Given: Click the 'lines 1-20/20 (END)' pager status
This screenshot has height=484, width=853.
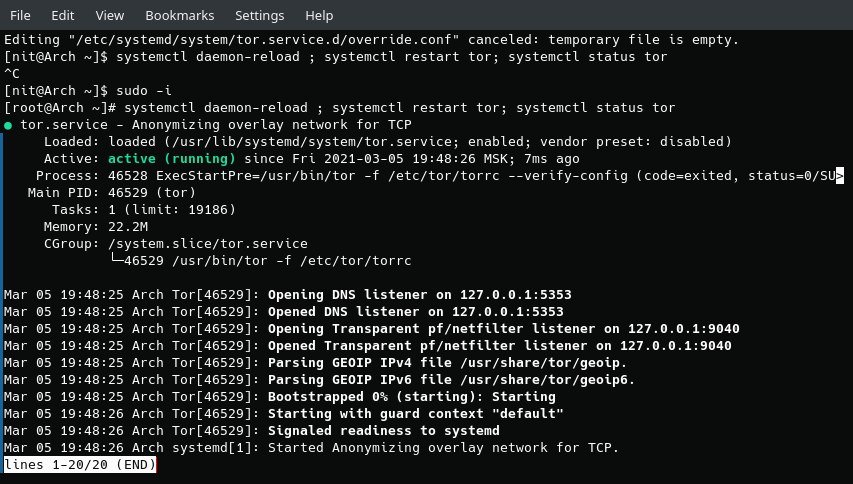Looking at the screenshot, I should (x=80, y=464).
